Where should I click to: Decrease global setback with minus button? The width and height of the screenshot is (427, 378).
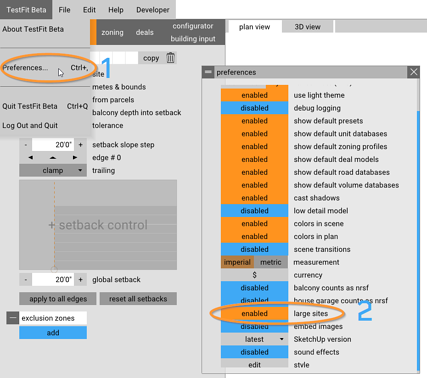pyautogui.click(x=26, y=280)
